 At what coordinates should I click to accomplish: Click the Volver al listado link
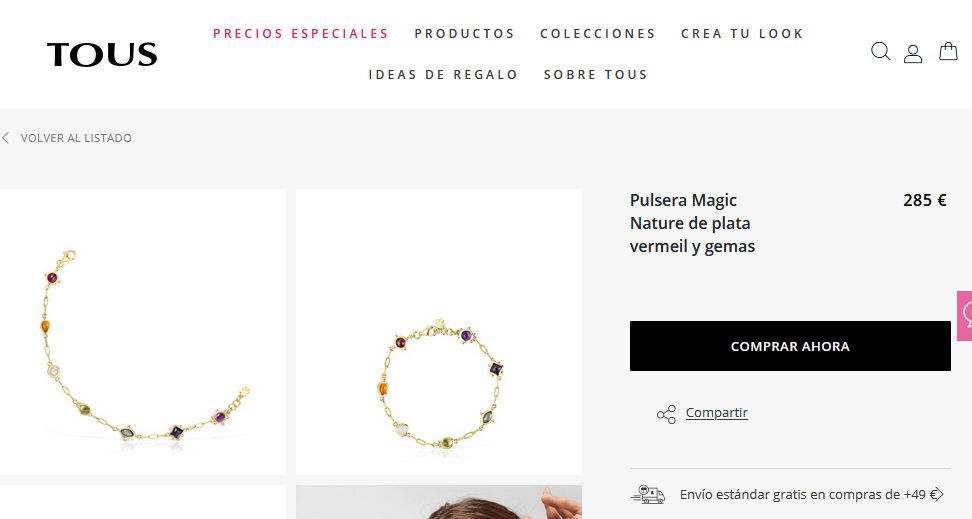(76, 138)
